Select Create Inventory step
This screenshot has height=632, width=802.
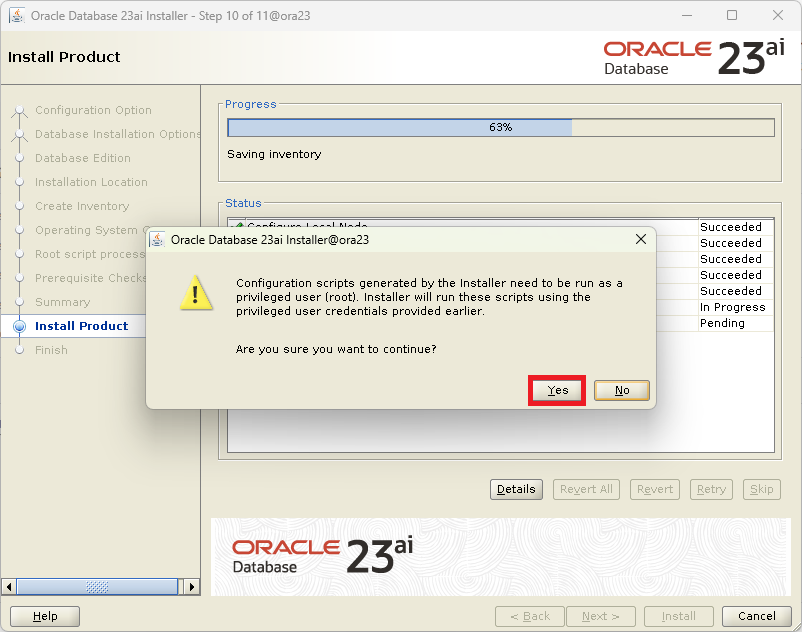coord(82,206)
